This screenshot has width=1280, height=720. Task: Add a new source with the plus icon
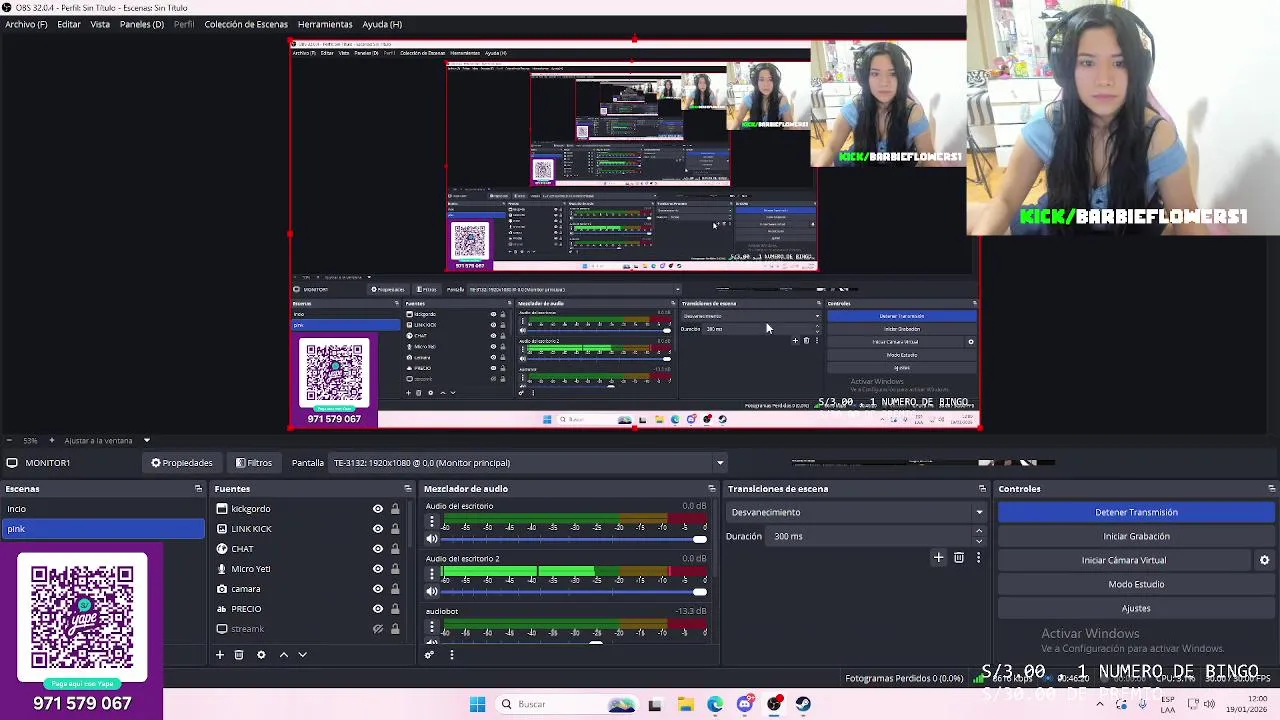(220, 655)
